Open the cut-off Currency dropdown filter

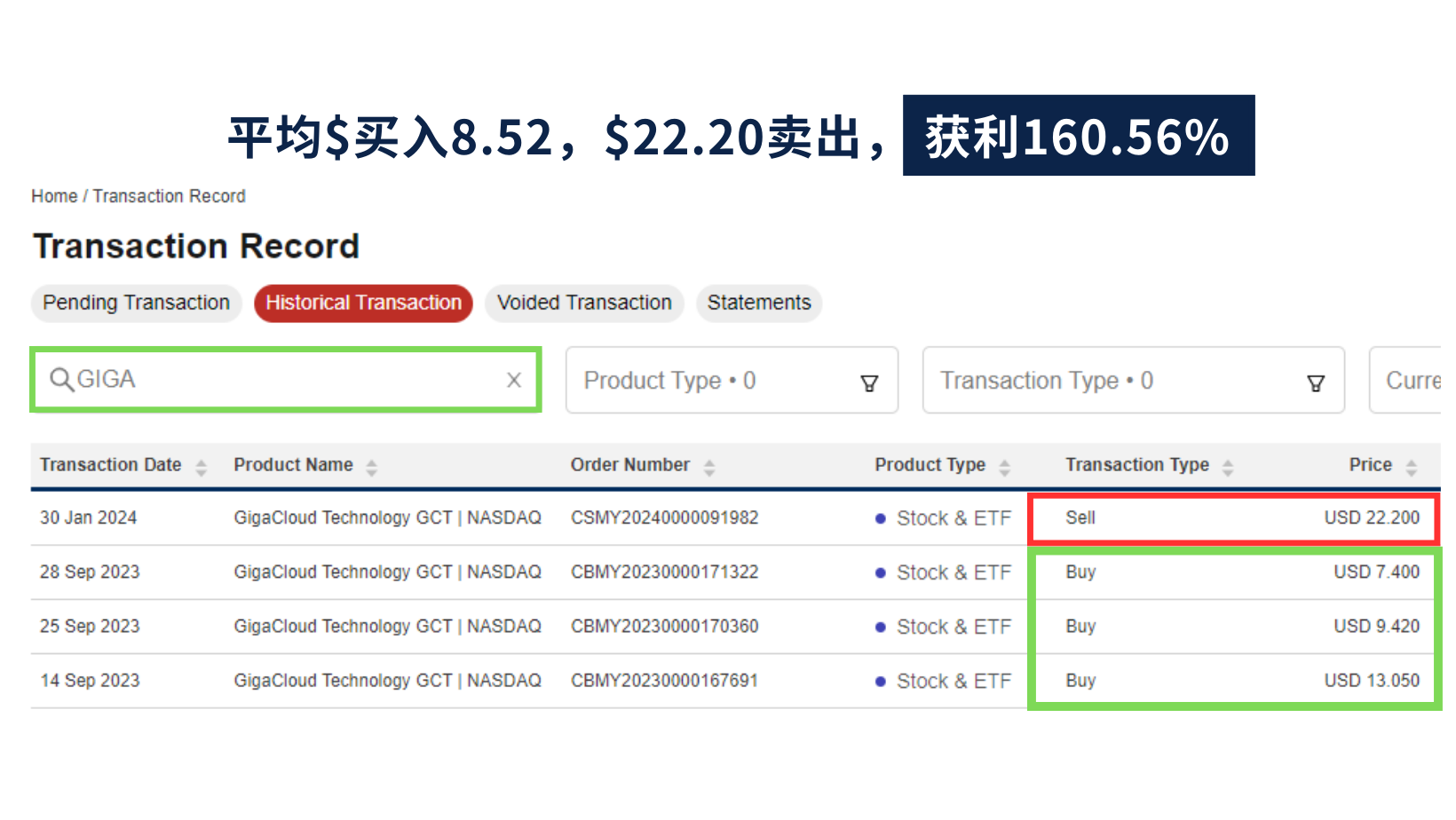tap(1406, 380)
